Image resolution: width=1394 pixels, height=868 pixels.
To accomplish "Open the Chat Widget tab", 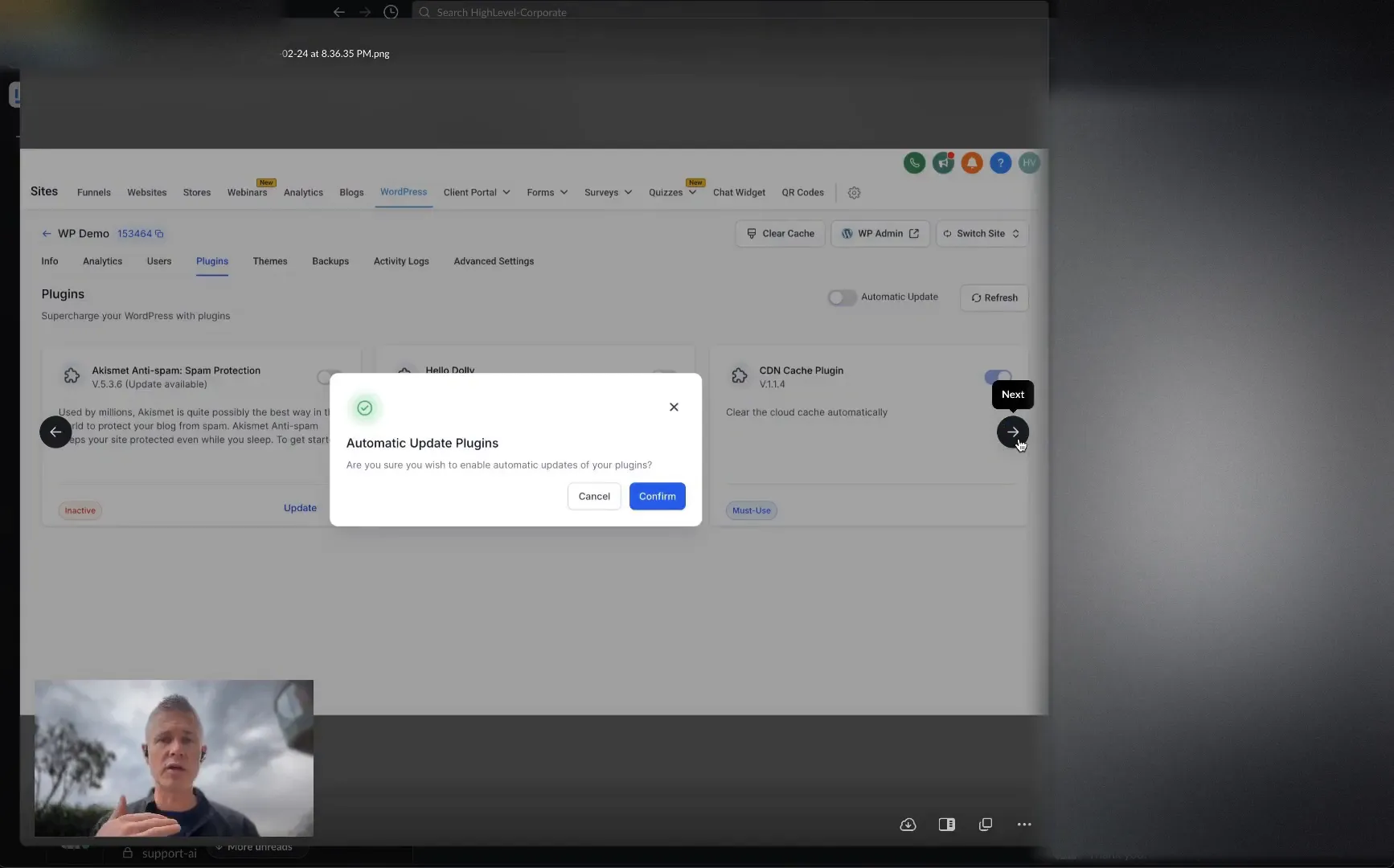I will coord(739,193).
